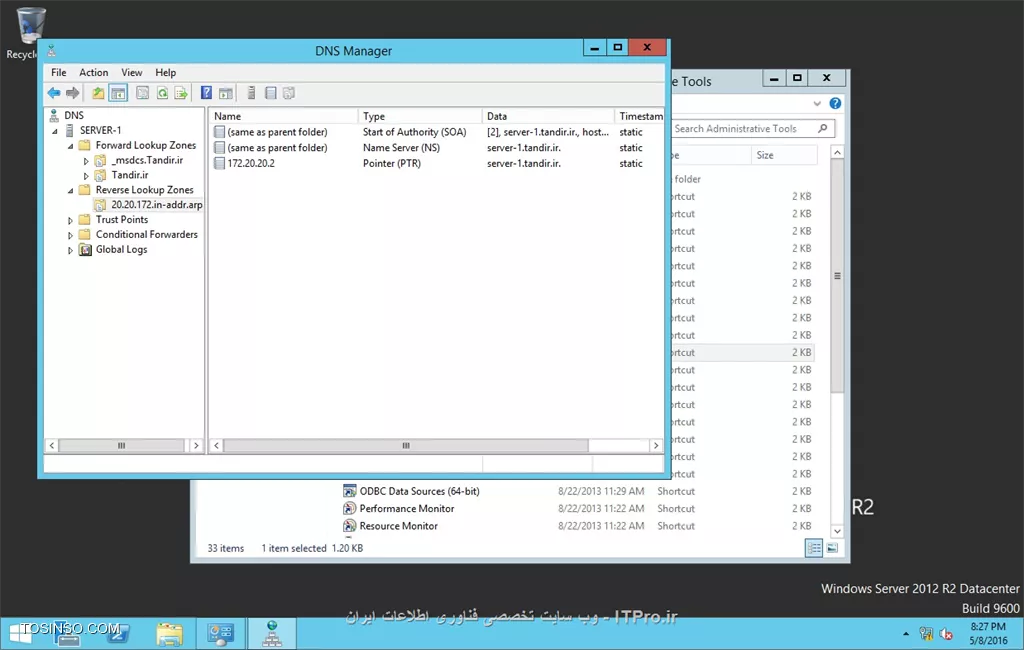Image resolution: width=1024 pixels, height=650 pixels.
Task: Click the SERVER-1 server icon in tree
Action: 69,130
